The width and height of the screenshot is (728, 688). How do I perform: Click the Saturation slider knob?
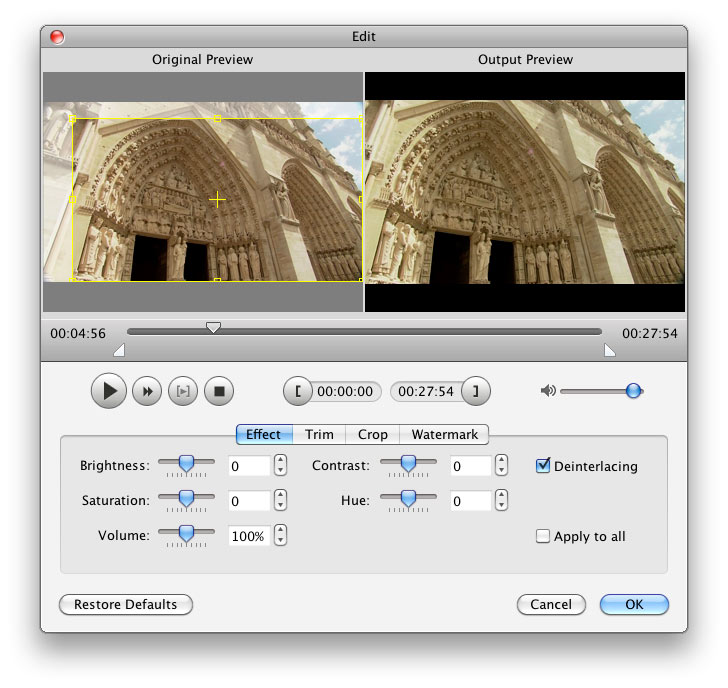click(x=186, y=499)
